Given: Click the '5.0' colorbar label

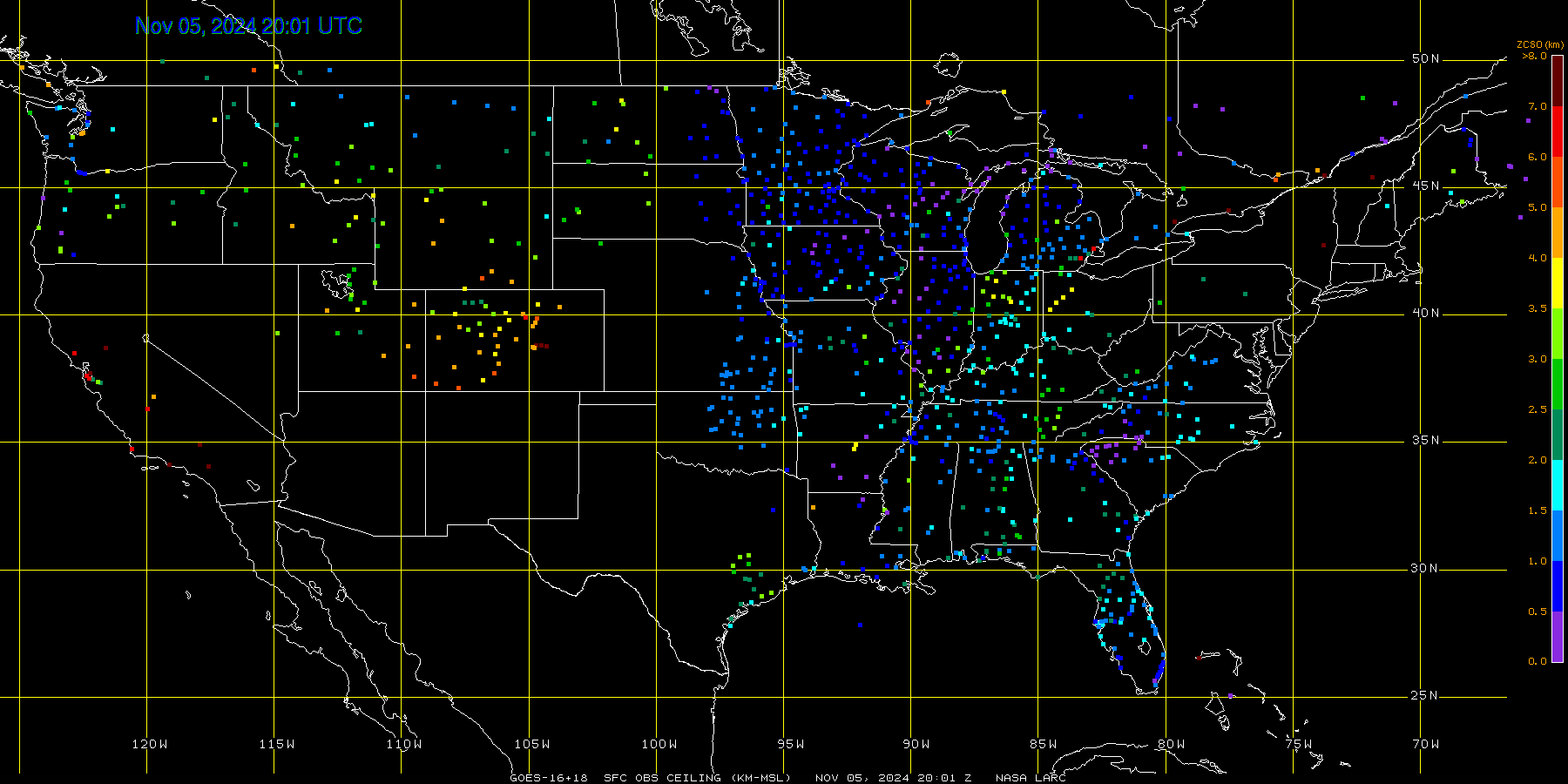Looking at the screenshot, I should tap(1538, 207).
